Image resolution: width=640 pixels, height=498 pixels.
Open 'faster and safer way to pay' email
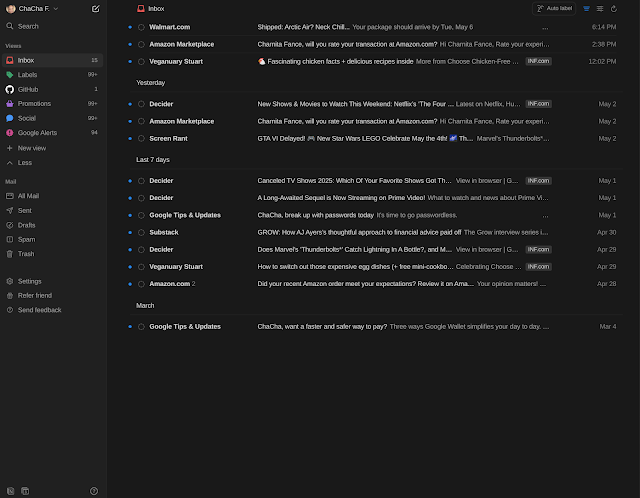(375, 327)
